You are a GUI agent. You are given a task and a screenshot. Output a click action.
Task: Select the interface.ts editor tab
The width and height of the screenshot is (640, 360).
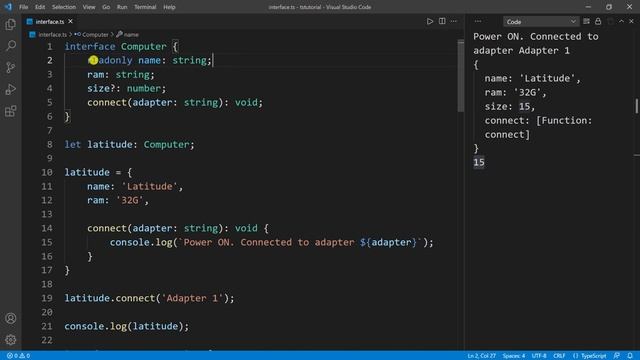50,22
